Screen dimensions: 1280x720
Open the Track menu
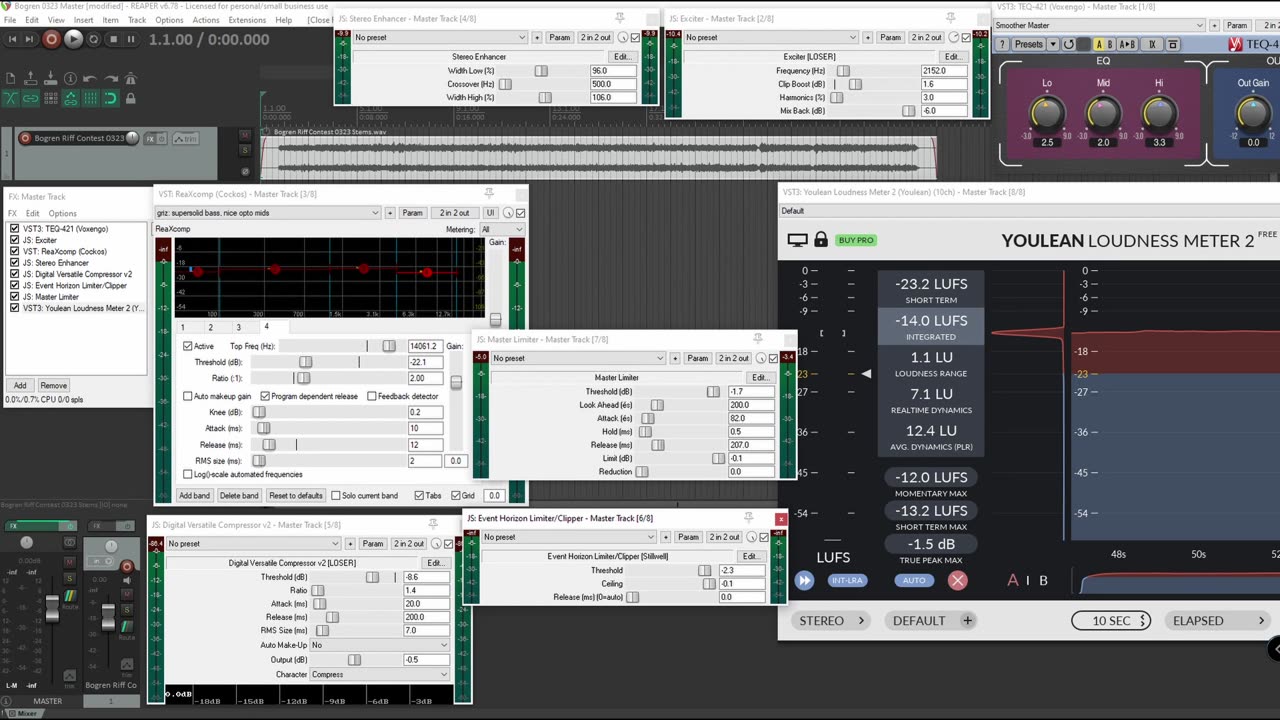click(x=137, y=20)
